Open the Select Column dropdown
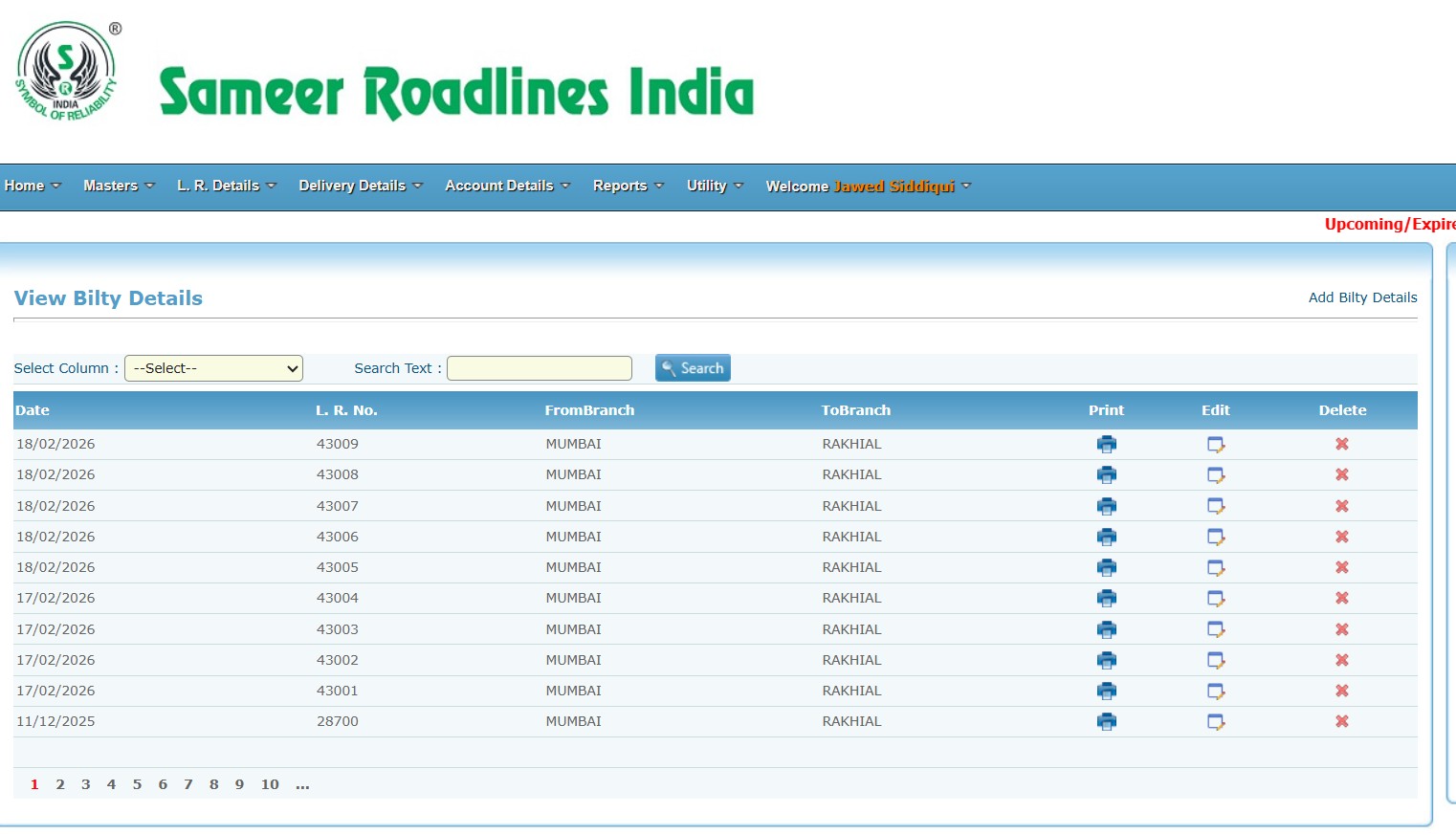 click(x=213, y=368)
